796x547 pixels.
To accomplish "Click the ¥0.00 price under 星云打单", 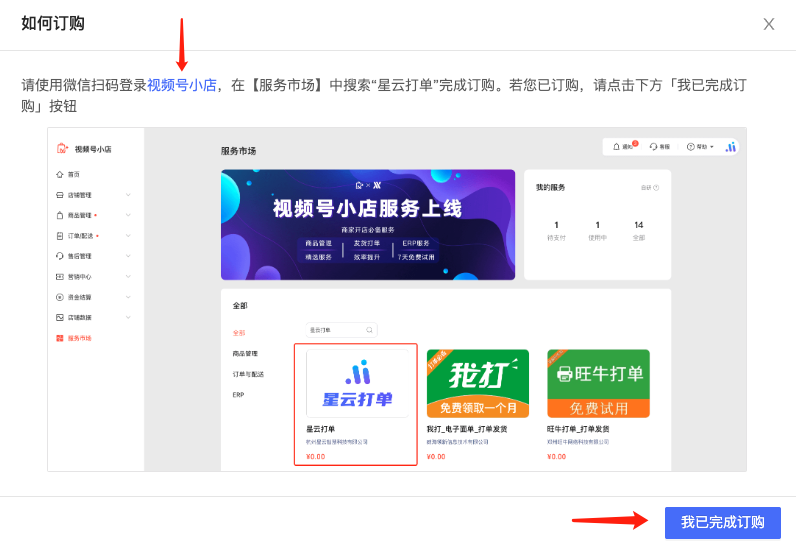I will click(x=315, y=456).
